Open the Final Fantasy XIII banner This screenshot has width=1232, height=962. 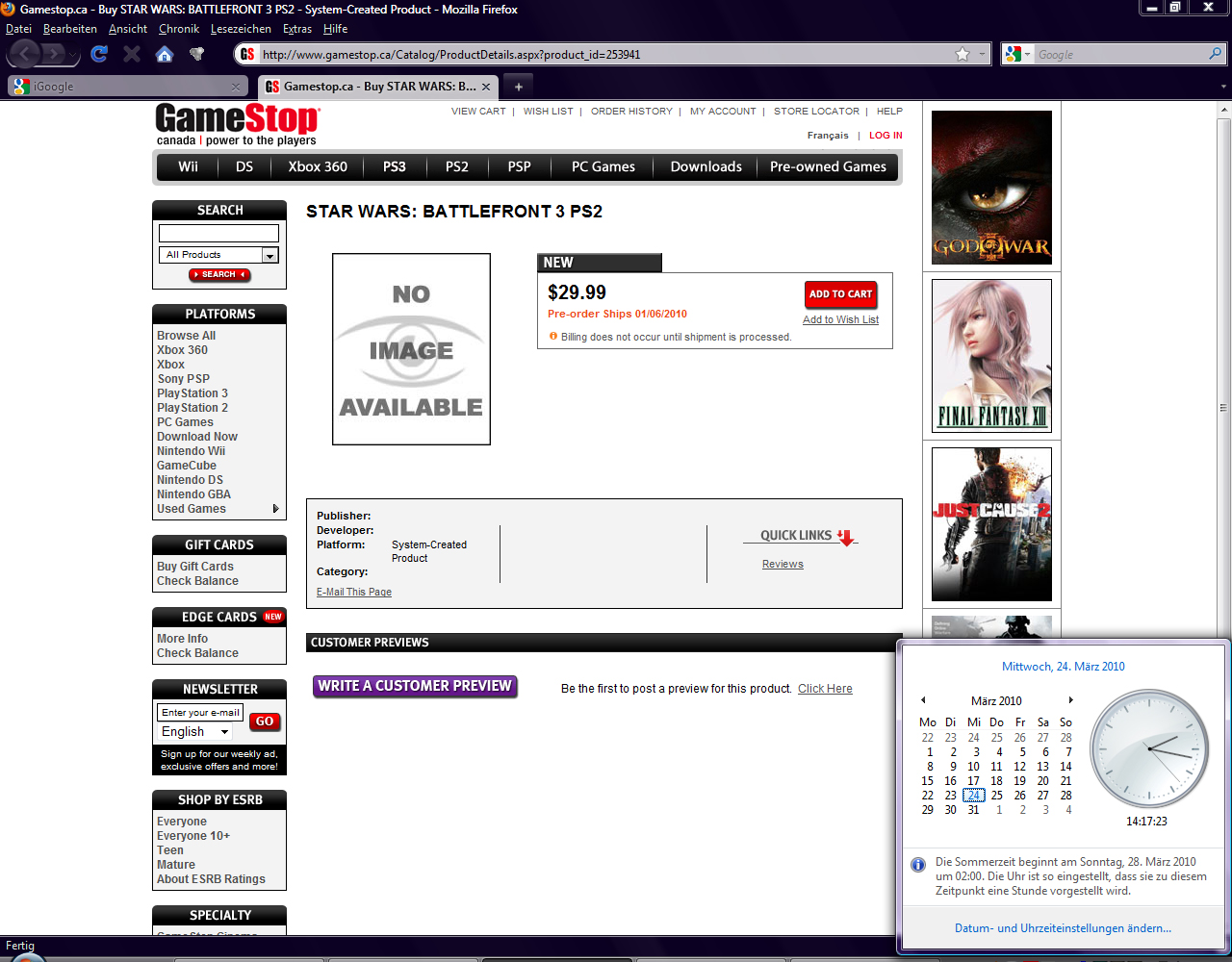click(x=991, y=356)
